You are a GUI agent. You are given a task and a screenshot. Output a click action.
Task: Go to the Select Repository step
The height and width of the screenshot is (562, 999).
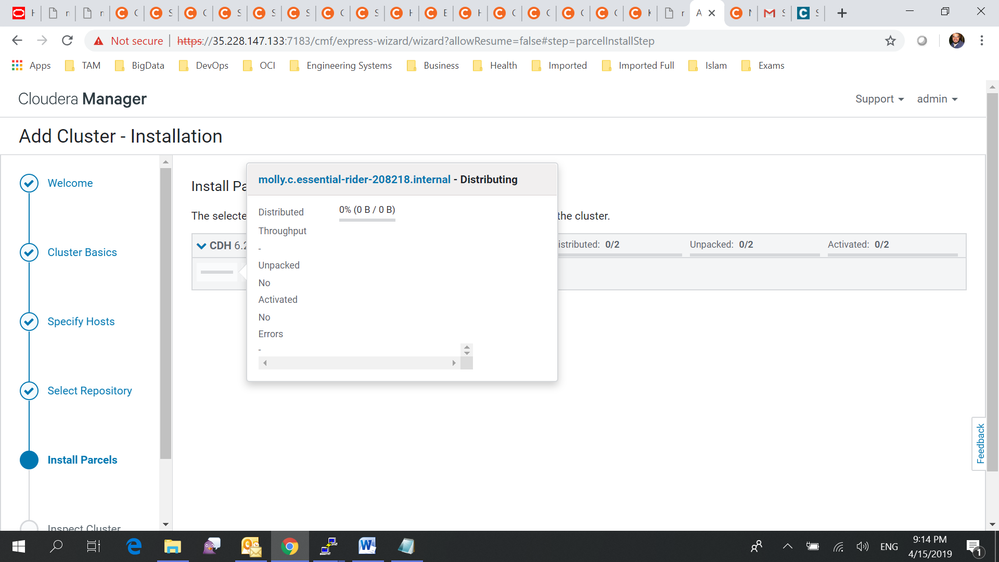[x=90, y=391]
